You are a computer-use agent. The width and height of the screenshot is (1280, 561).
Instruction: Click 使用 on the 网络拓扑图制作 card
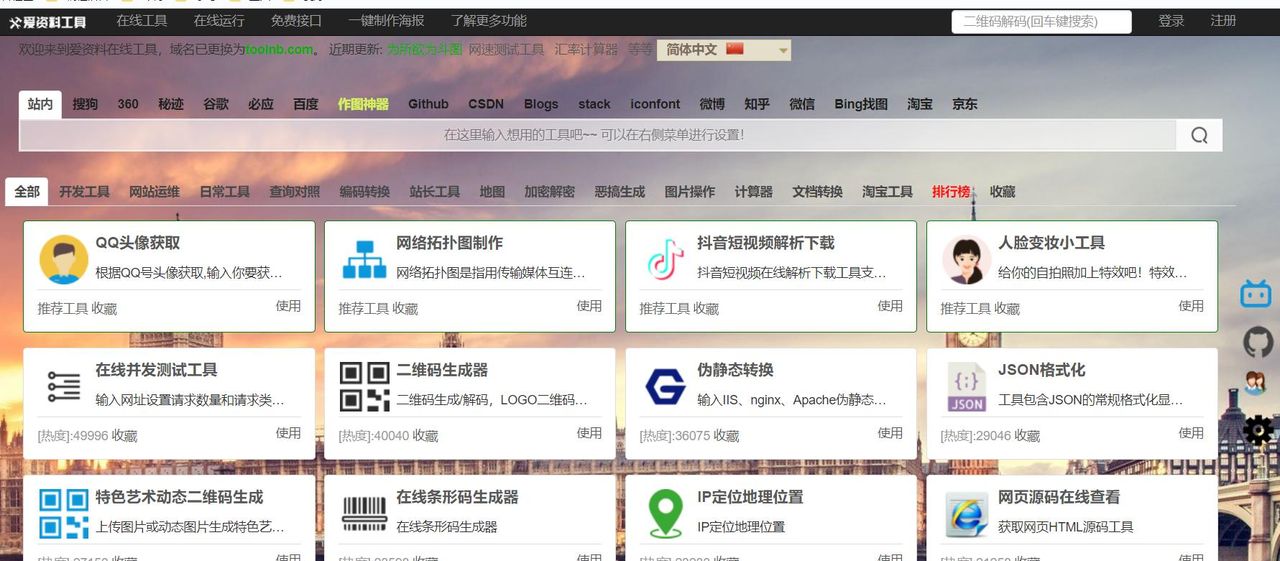pos(589,306)
